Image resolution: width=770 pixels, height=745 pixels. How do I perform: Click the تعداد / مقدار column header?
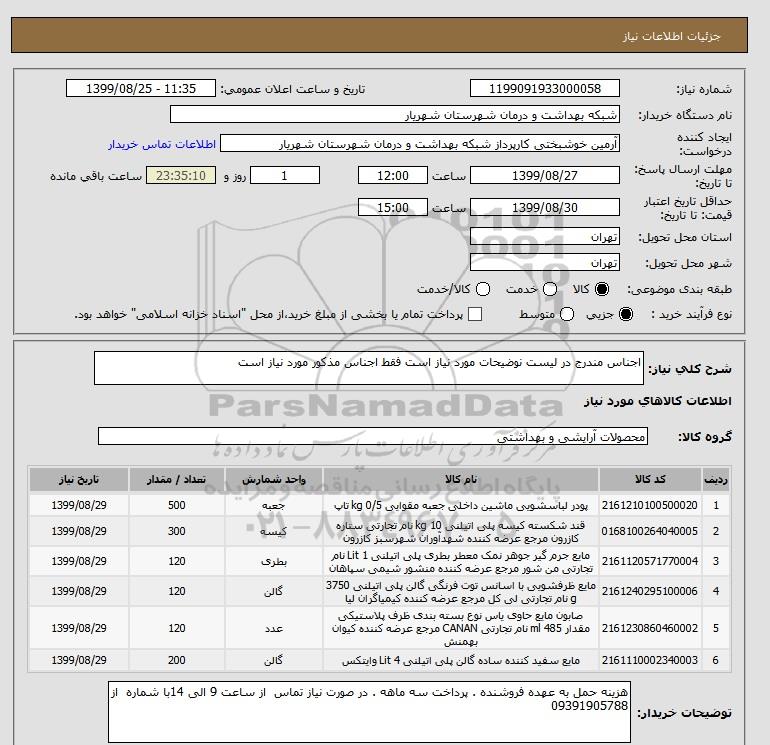(x=177, y=479)
